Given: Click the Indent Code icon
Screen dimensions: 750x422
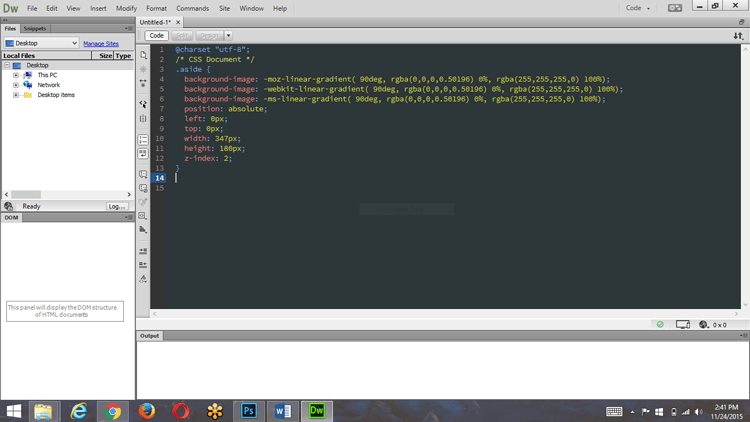Looking at the screenshot, I should (x=143, y=251).
